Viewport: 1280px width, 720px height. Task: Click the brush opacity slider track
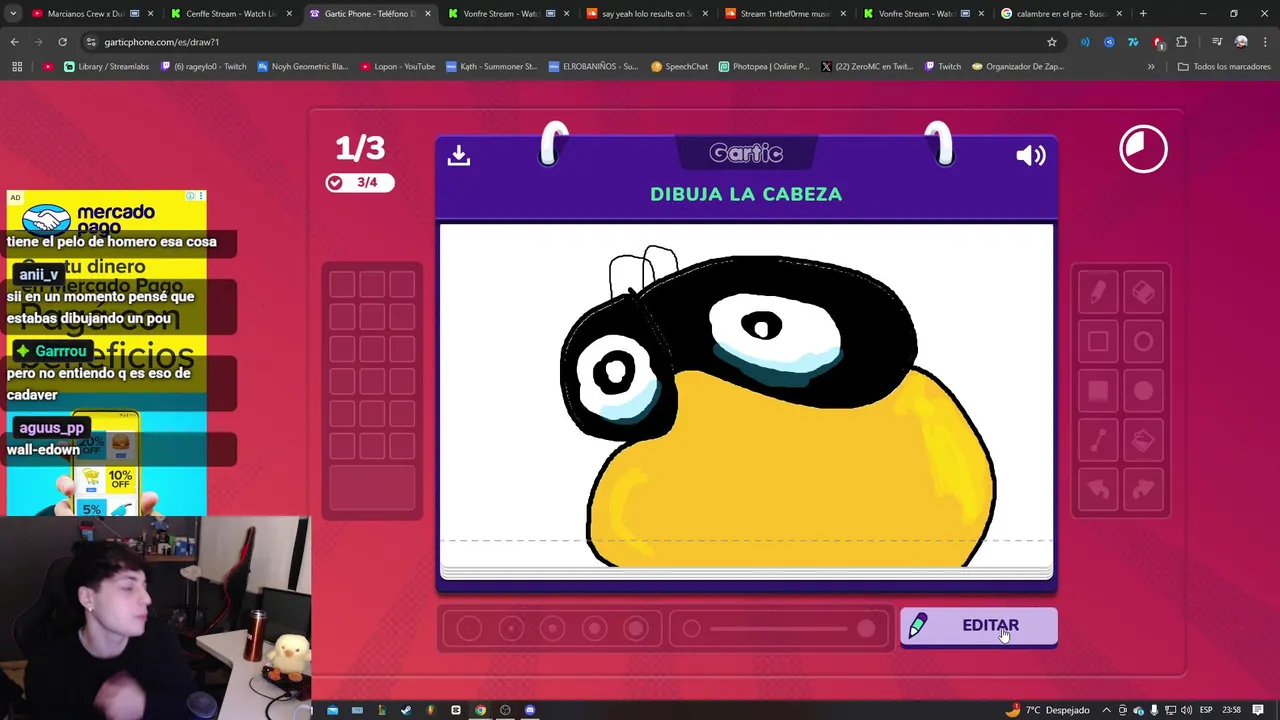[780, 629]
